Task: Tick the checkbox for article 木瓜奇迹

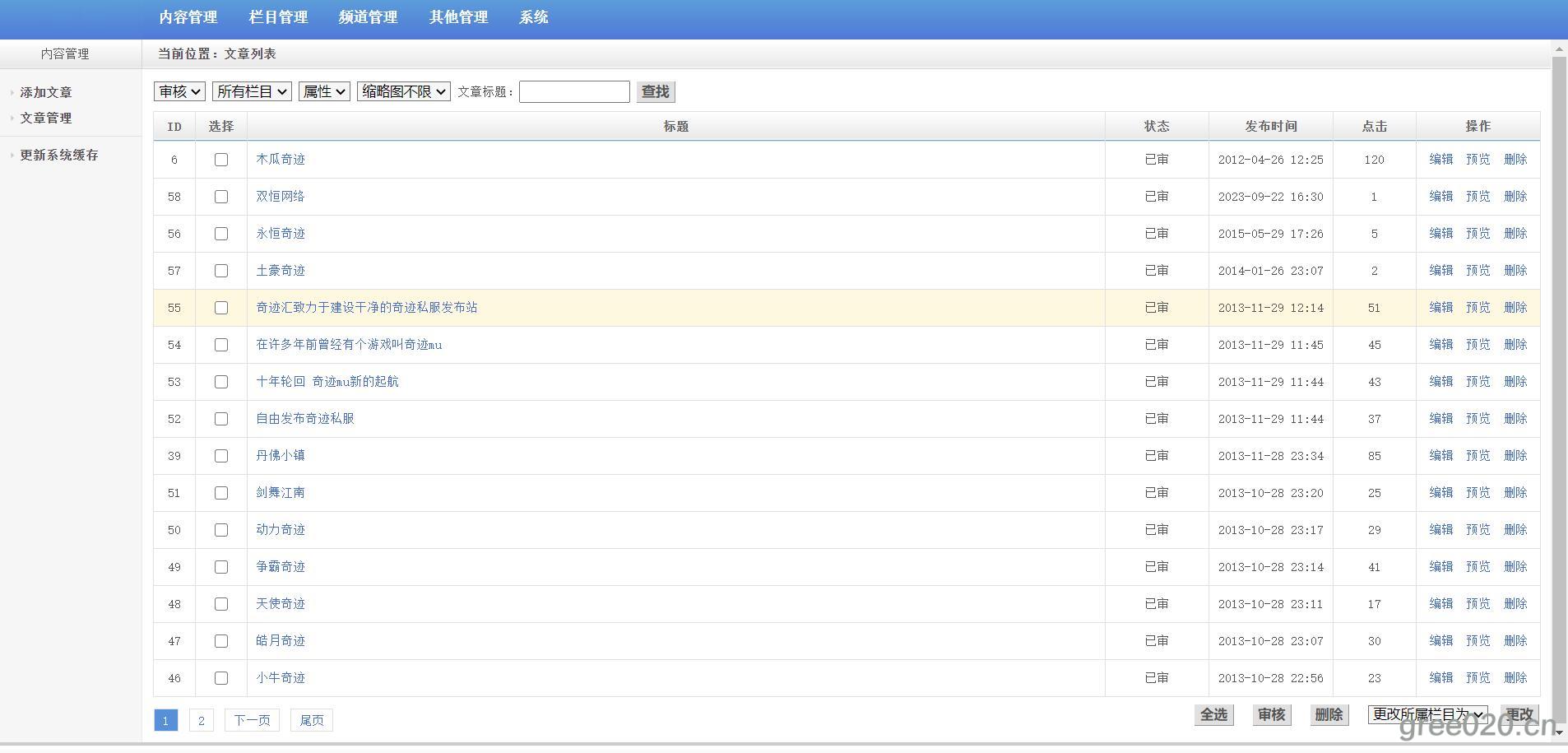Action: coord(220,160)
